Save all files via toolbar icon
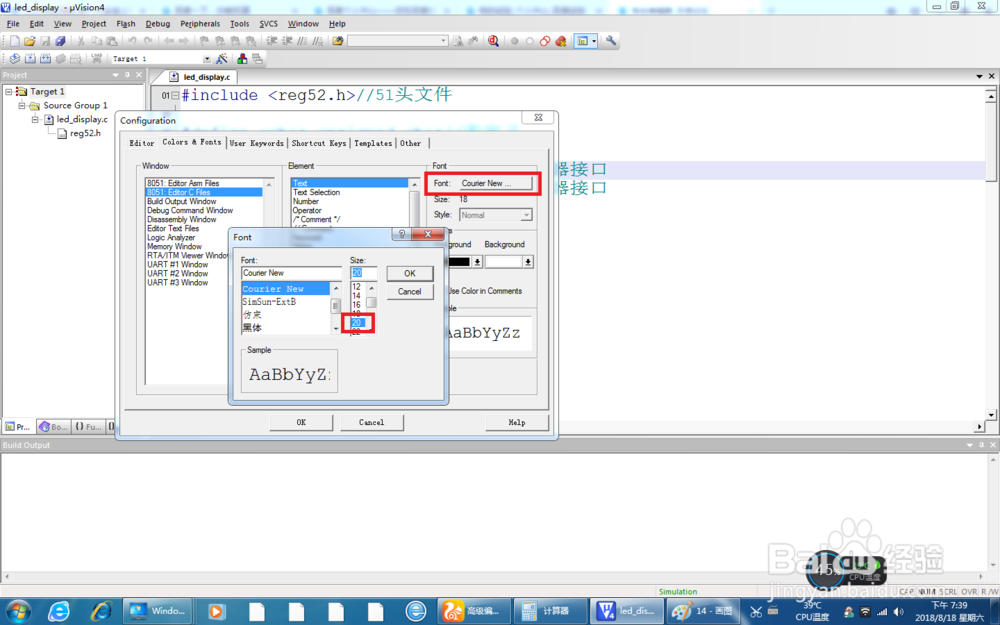1000x625 pixels. pos(60,41)
